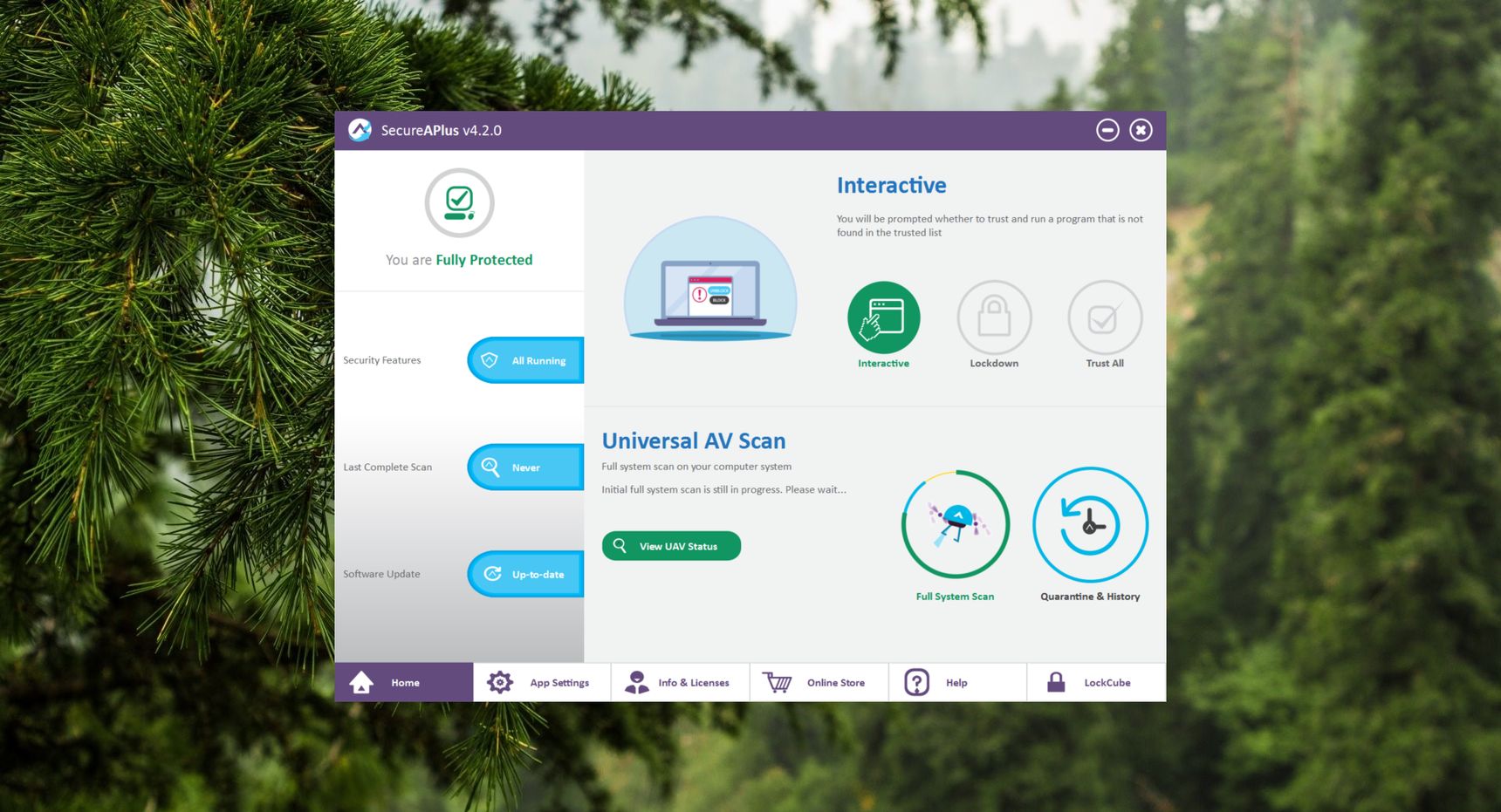Open Quarantine & History
The width and height of the screenshot is (1501, 812).
pos(1090,524)
